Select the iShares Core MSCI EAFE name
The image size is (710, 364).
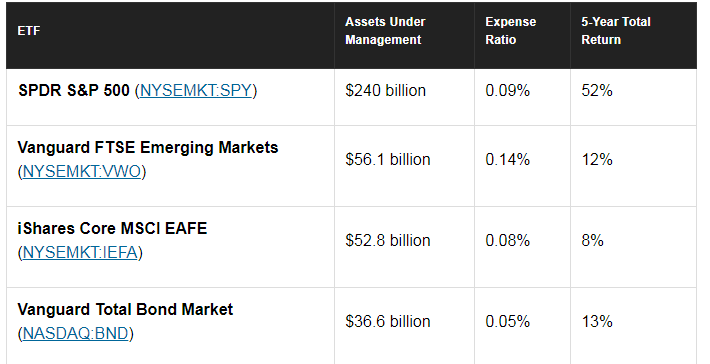(112, 228)
